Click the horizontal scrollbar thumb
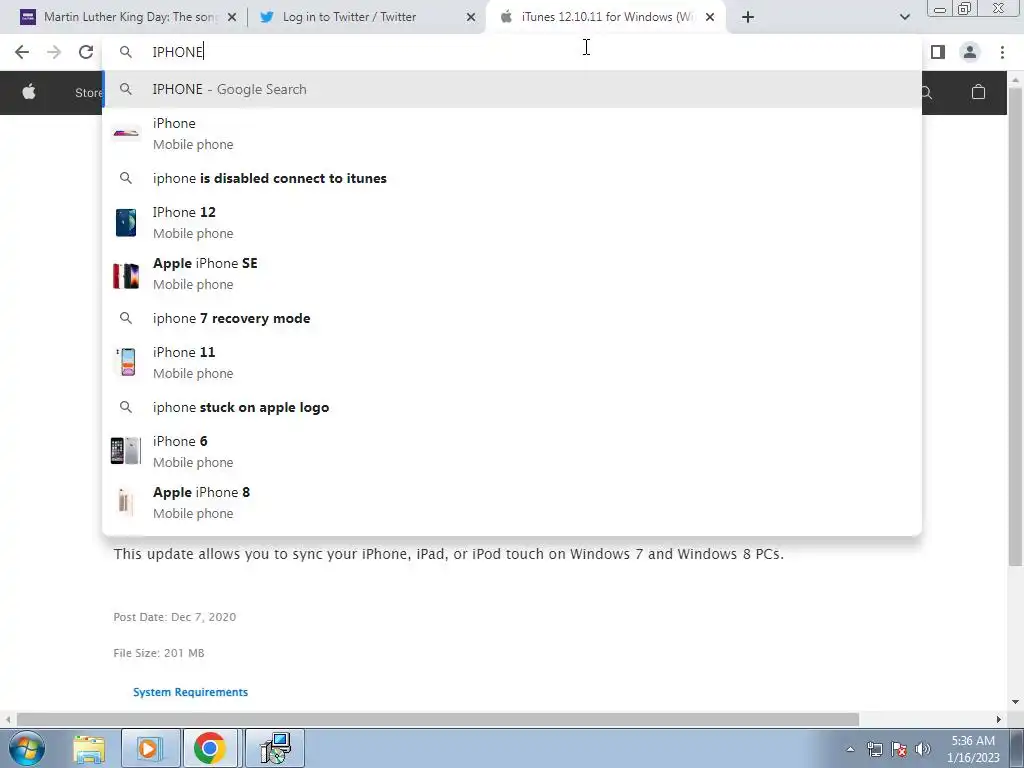1024x768 pixels. [438, 719]
